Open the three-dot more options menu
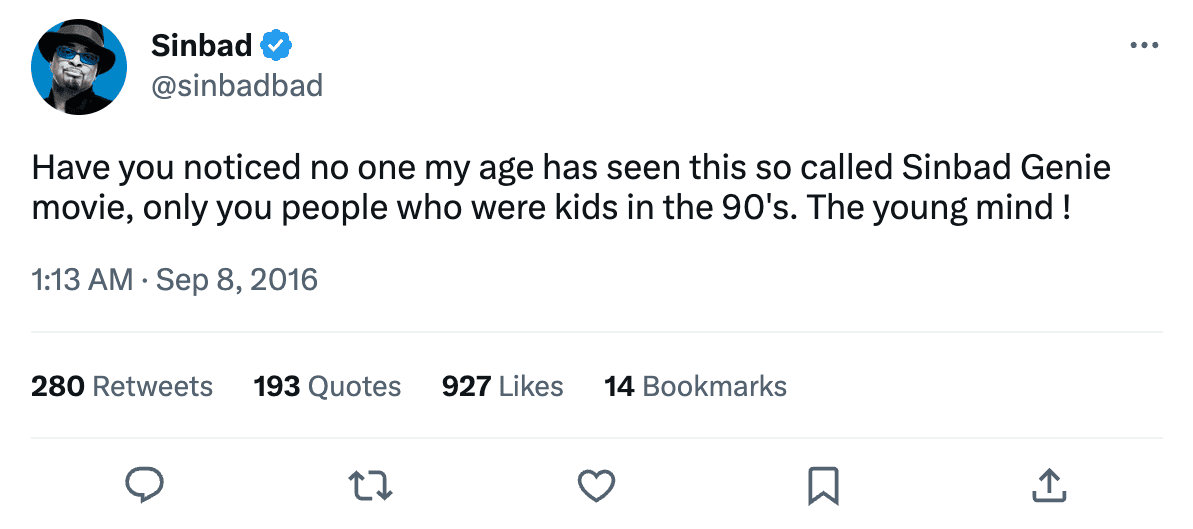This screenshot has height=529, width=1193. pyautogui.click(x=1143, y=45)
